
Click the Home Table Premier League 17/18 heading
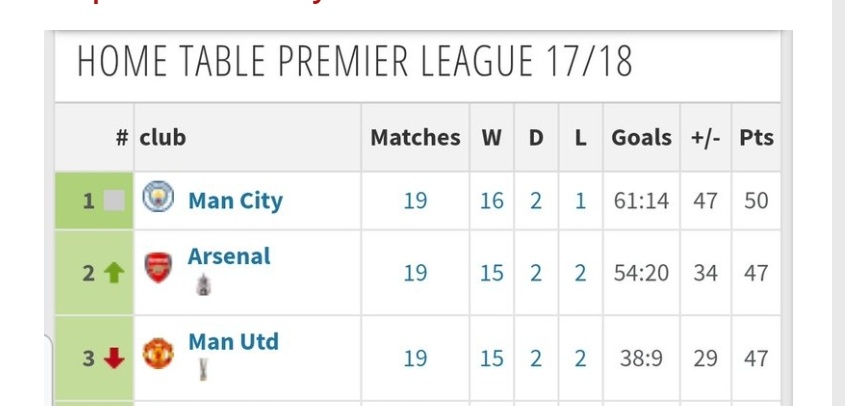(x=355, y=61)
